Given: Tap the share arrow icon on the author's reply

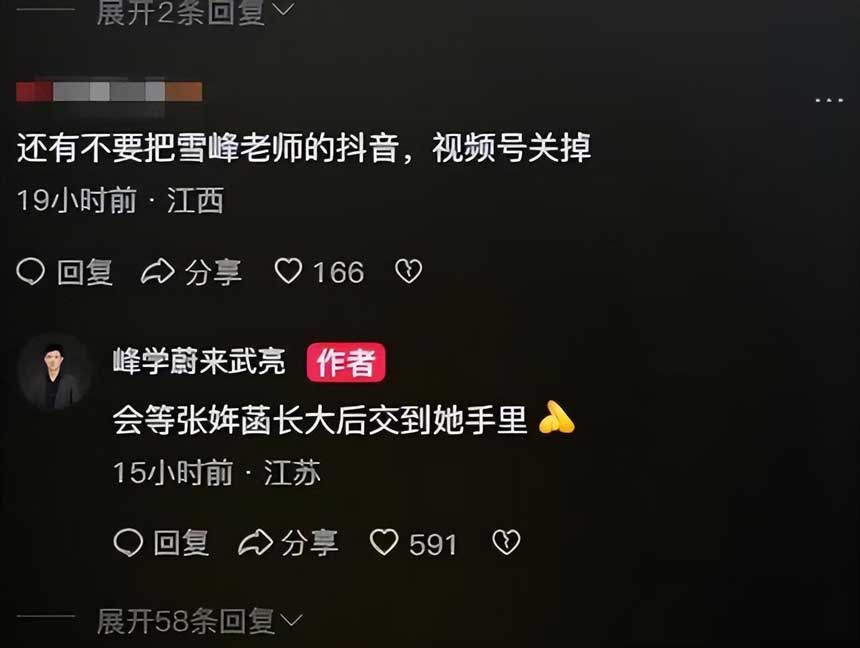Looking at the screenshot, I should coord(255,543).
